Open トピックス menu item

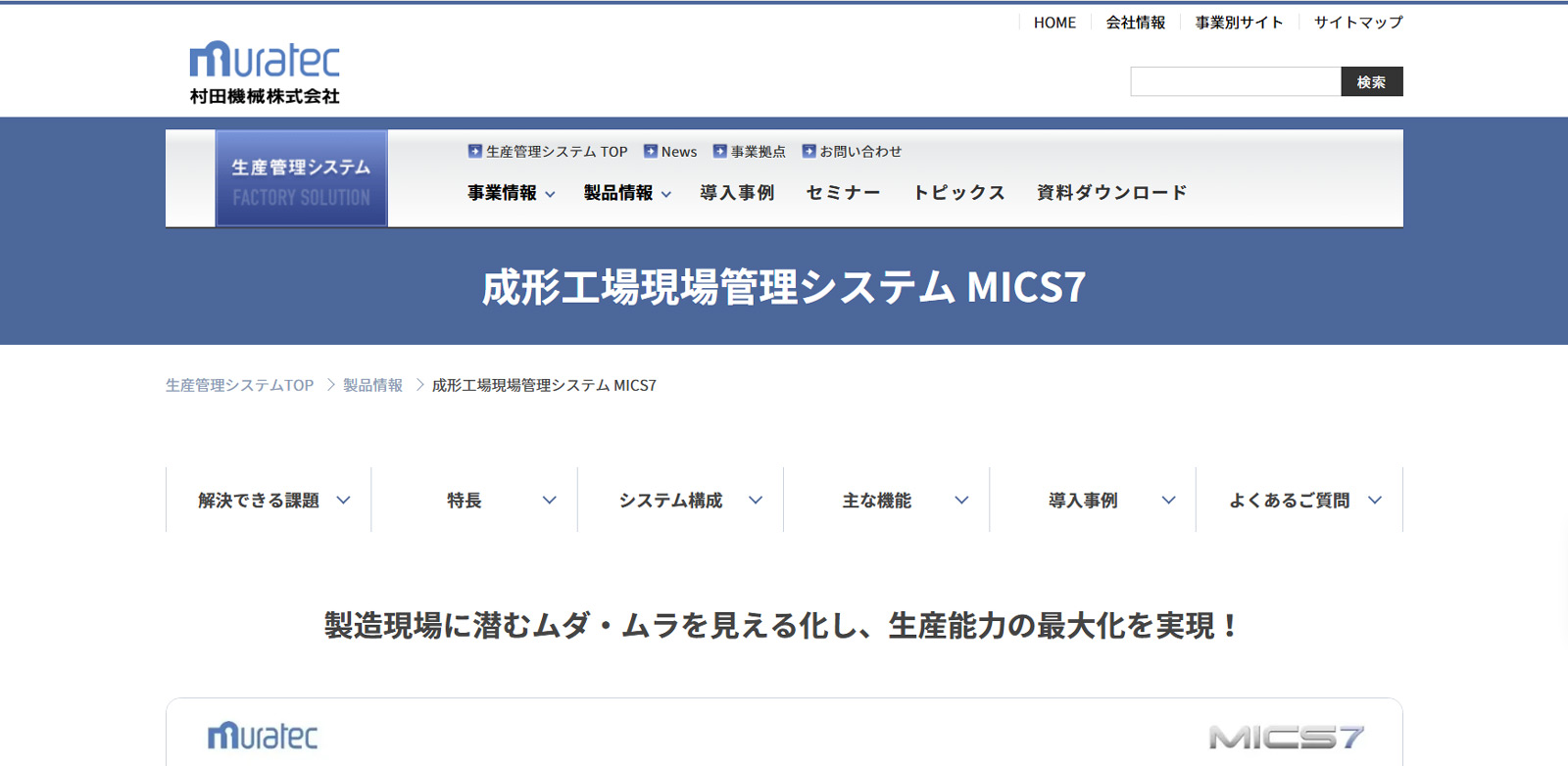pos(958,193)
